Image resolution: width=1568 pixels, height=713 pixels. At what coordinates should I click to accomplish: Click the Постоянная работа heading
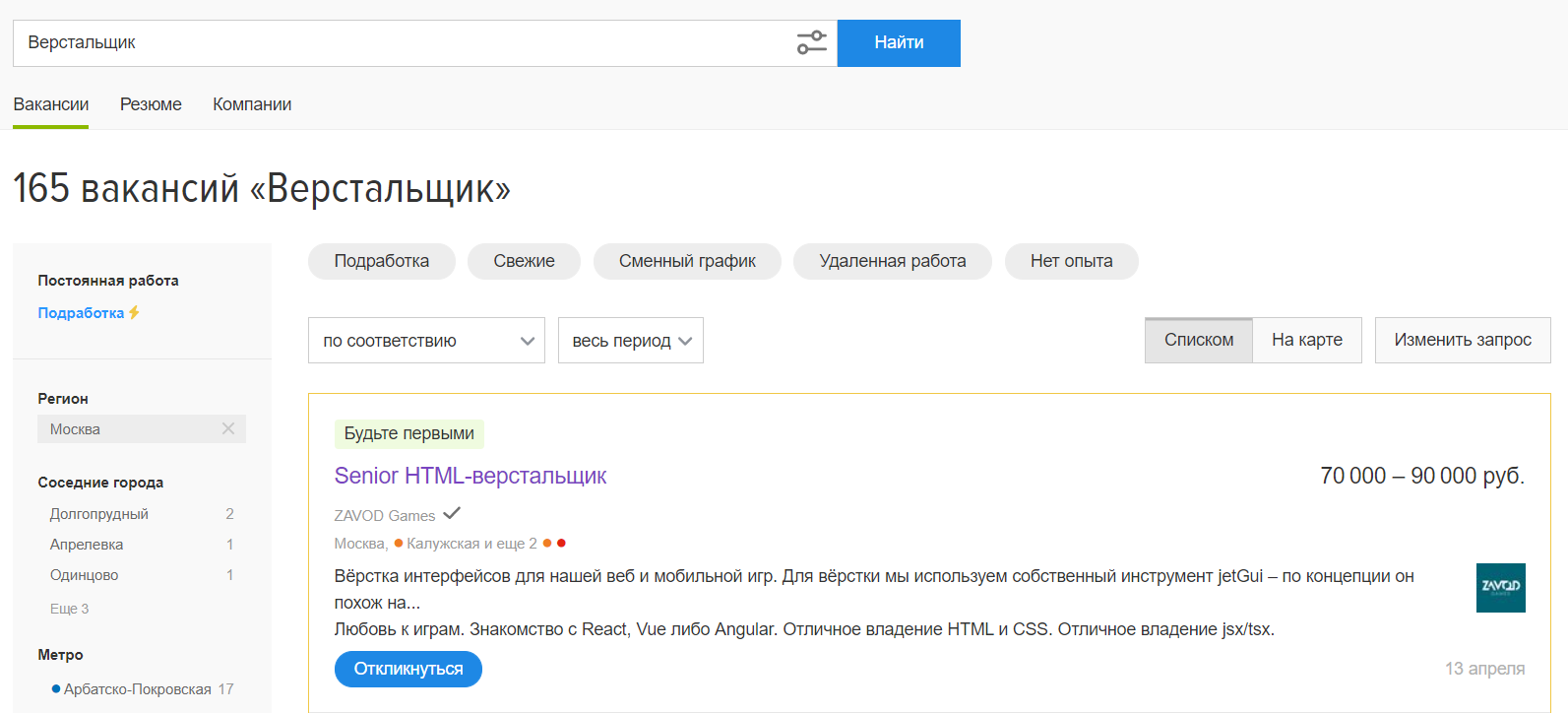coord(108,280)
